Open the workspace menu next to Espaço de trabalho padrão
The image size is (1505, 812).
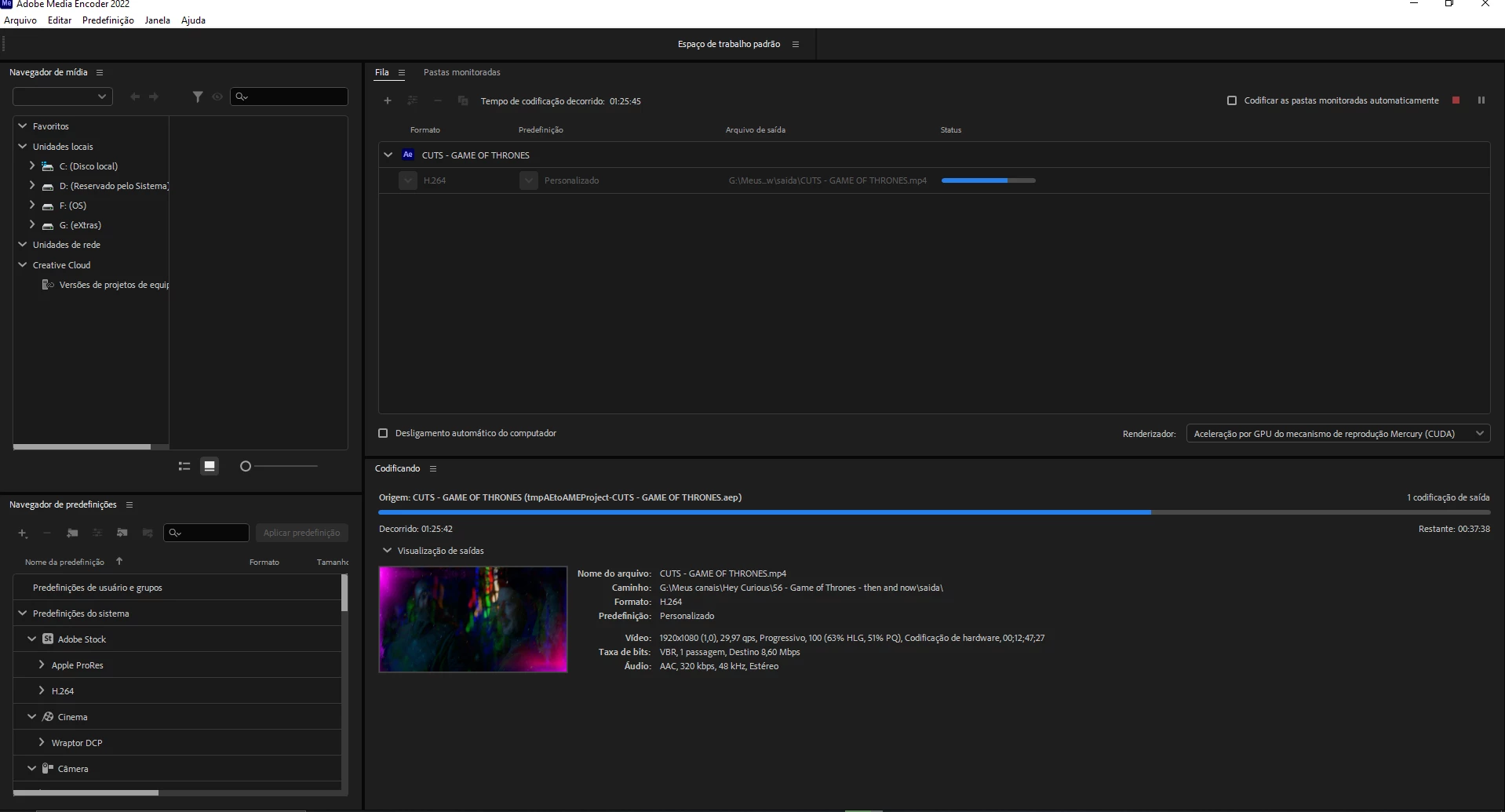796,44
